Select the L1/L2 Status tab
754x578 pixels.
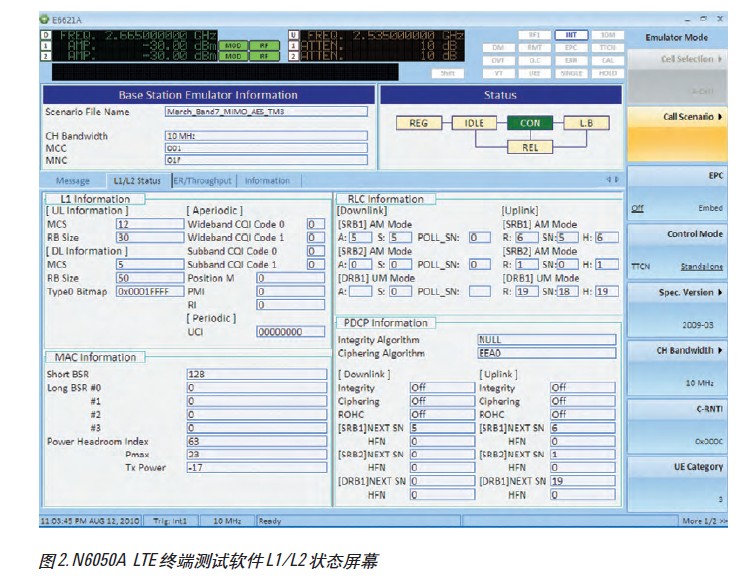(x=137, y=181)
